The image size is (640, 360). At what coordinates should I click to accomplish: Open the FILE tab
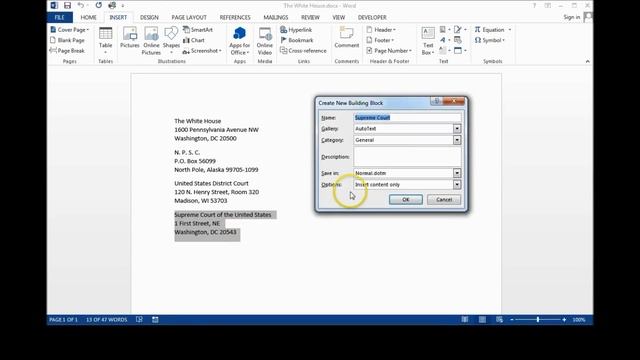(60, 17)
